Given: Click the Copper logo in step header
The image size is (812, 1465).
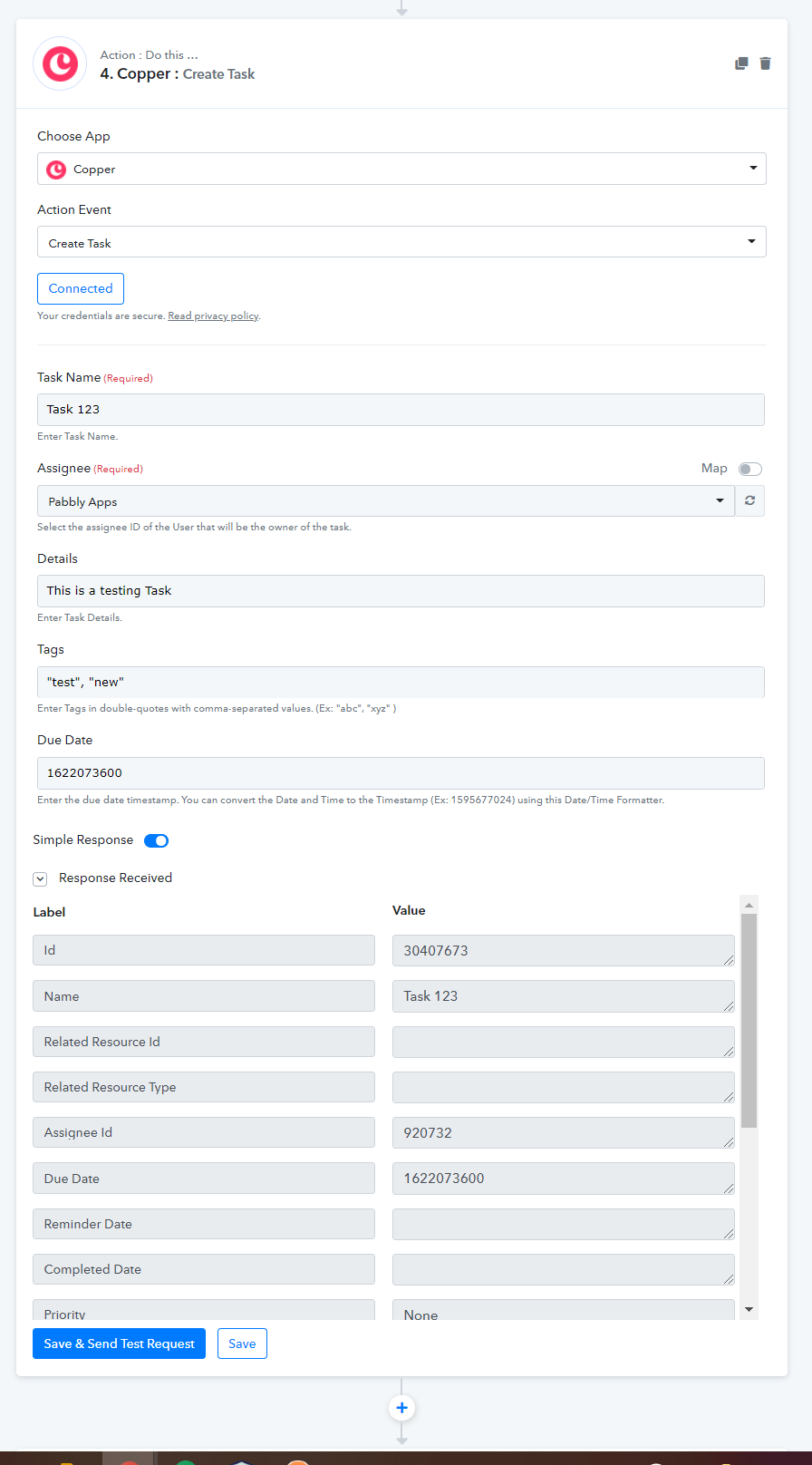Looking at the screenshot, I should pos(61,64).
